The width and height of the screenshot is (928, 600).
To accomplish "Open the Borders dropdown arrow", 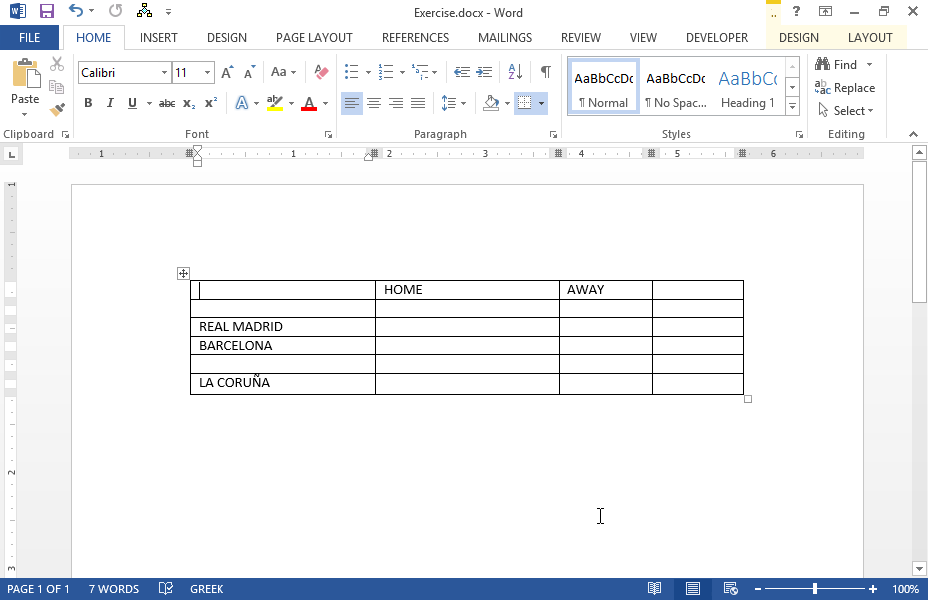I will (x=541, y=104).
